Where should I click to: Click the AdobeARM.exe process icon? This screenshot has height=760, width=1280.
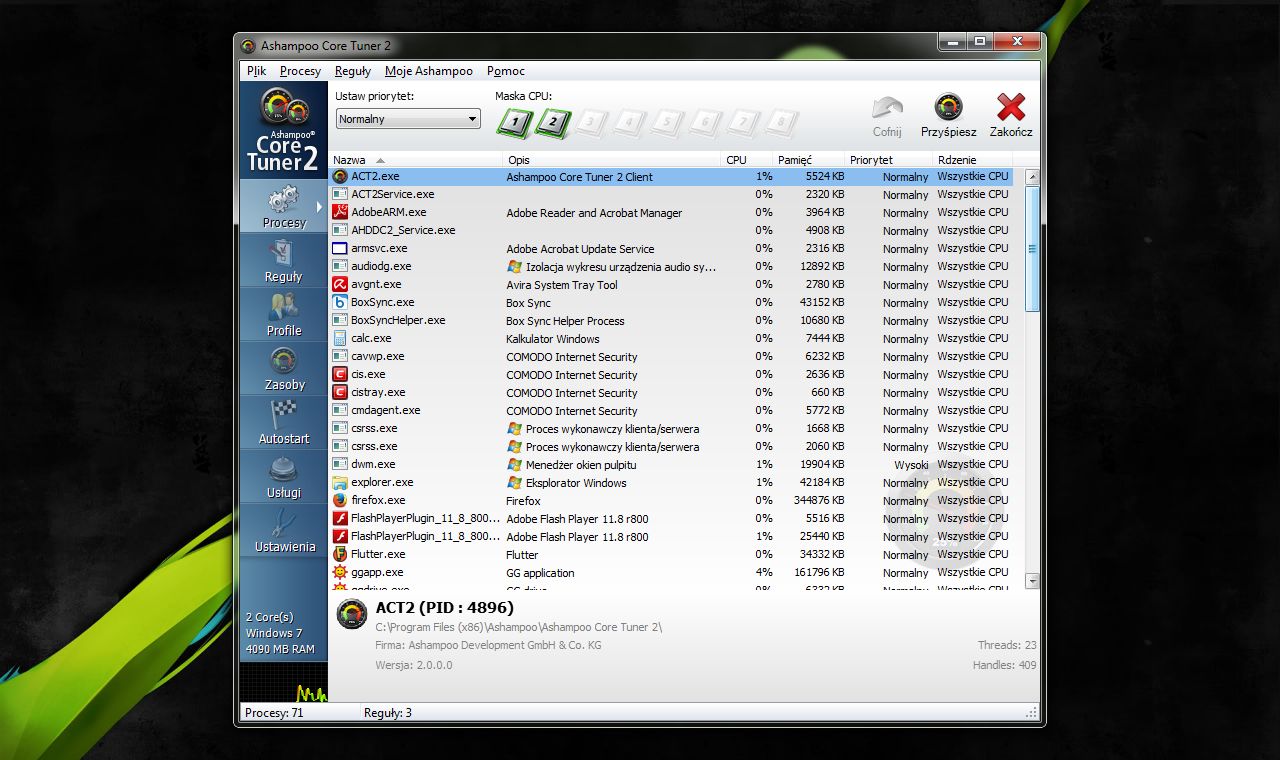coord(340,212)
